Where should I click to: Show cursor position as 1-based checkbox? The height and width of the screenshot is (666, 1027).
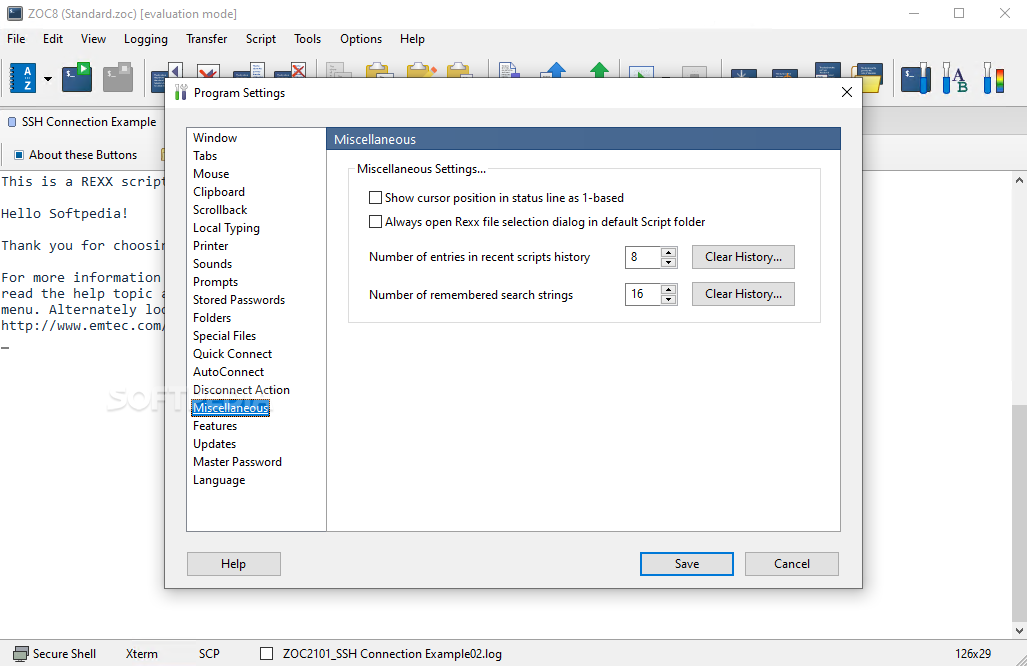click(375, 198)
